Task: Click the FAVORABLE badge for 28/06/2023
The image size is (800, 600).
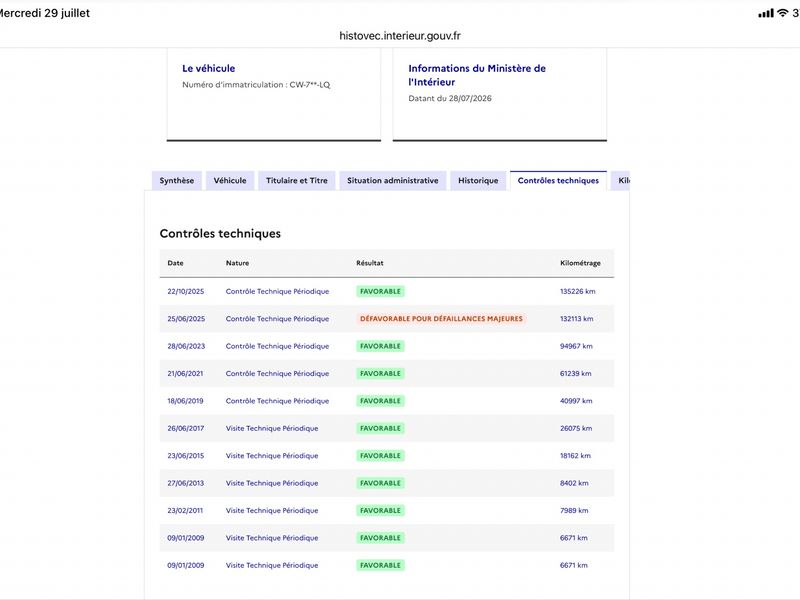Action: click(x=381, y=346)
